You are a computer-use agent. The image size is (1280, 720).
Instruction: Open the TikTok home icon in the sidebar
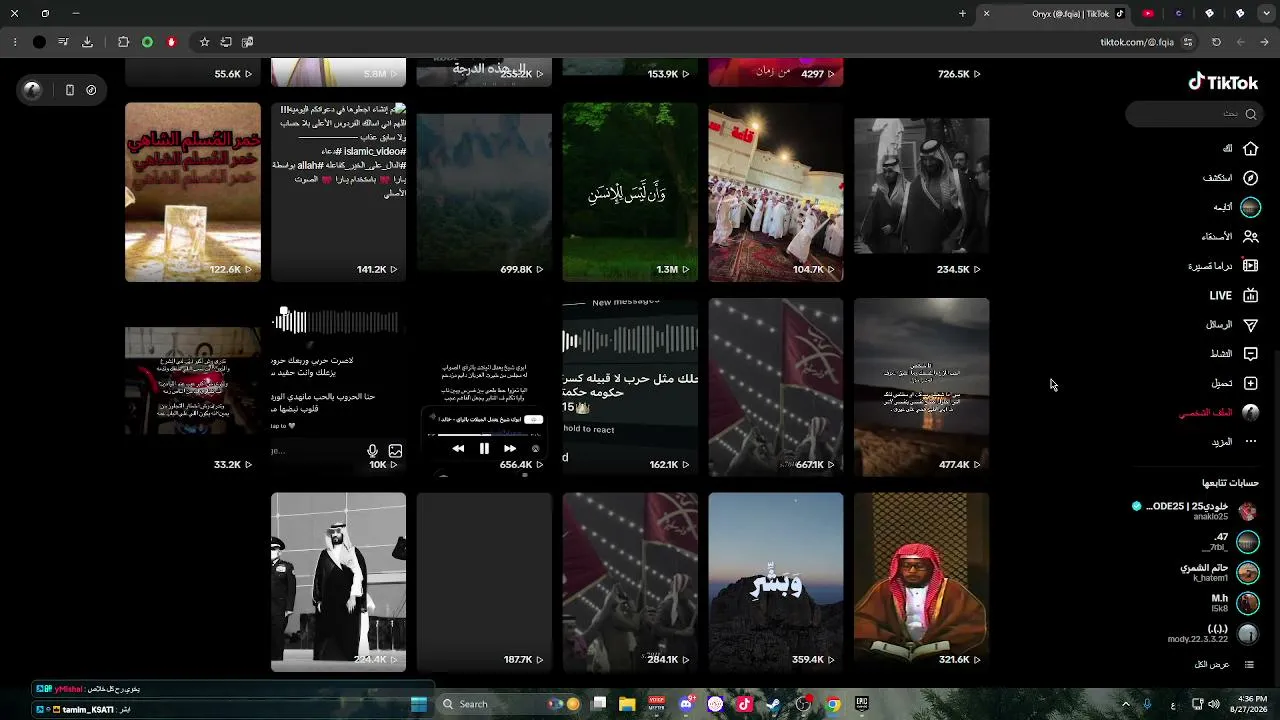click(1250, 149)
